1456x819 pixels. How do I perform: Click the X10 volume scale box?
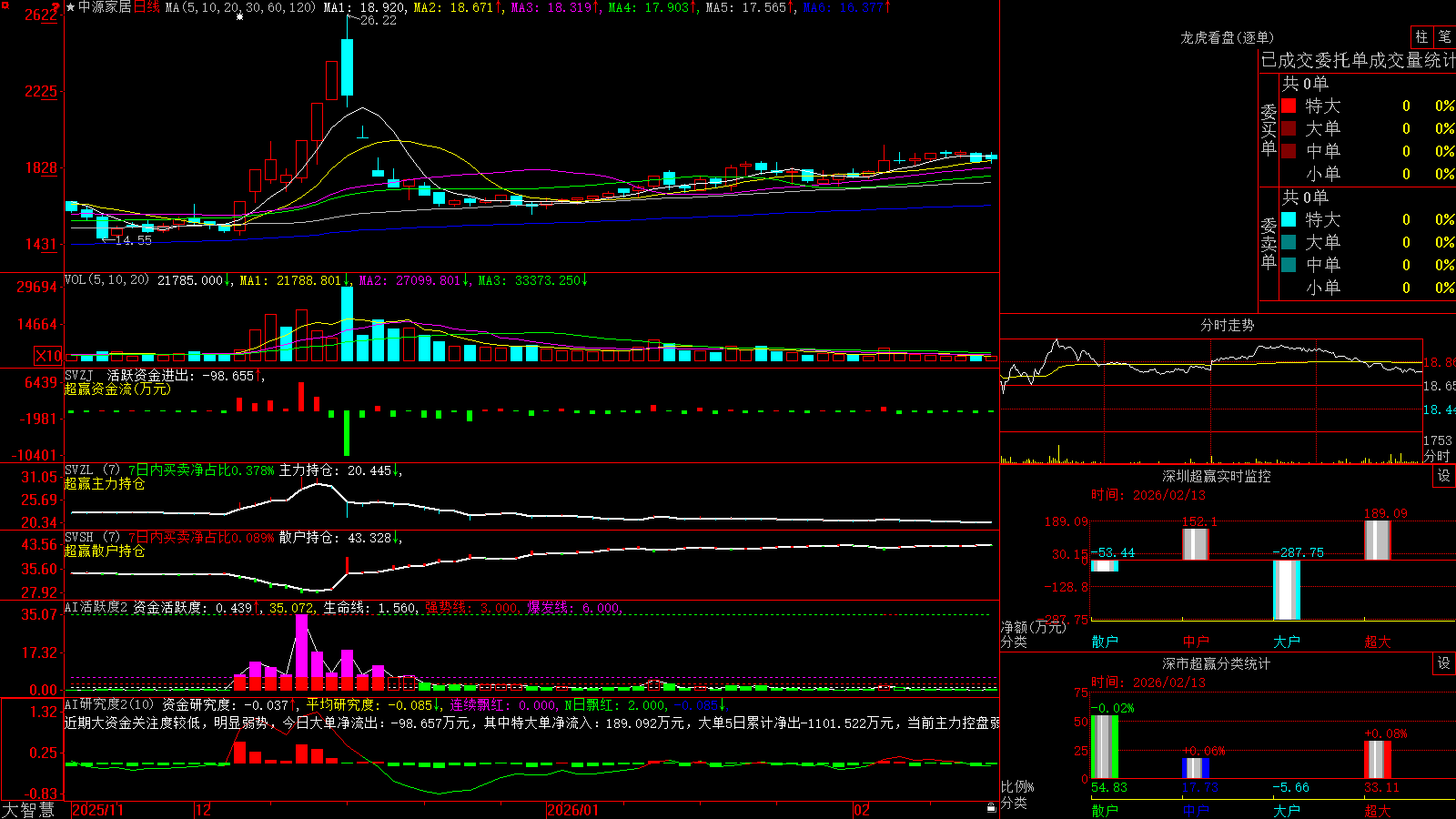click(48, 356)
